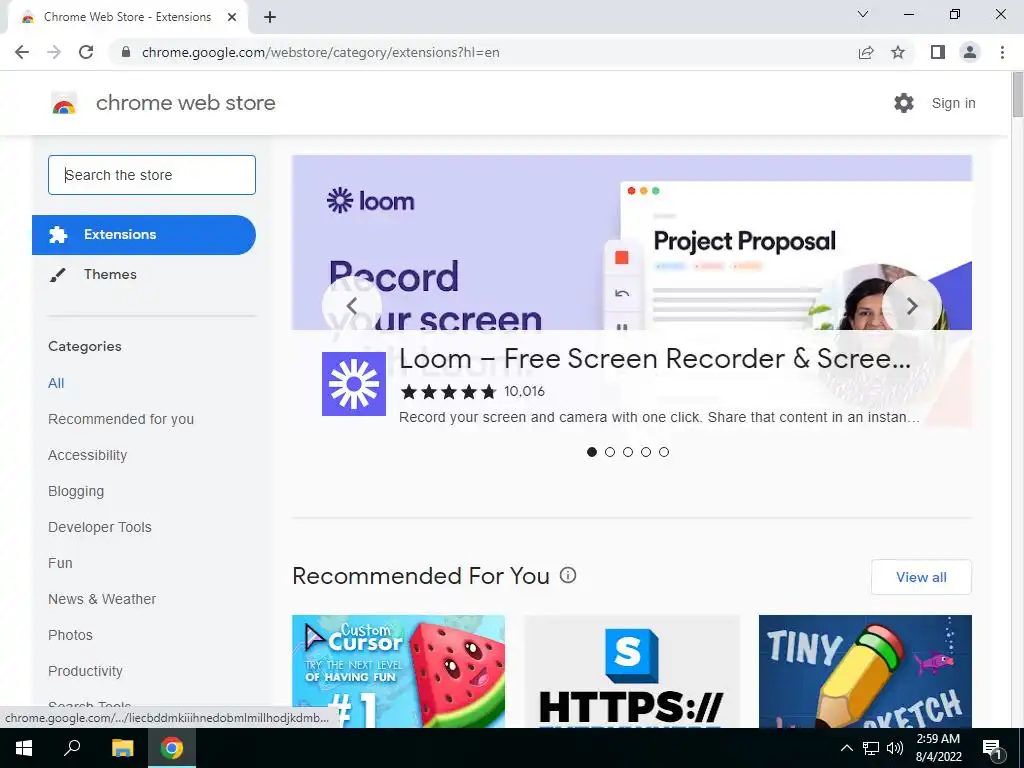Open Tiny Sketch extension thumbnail
The width and height of the screenshot is (1024, 768).
(865, 671)
